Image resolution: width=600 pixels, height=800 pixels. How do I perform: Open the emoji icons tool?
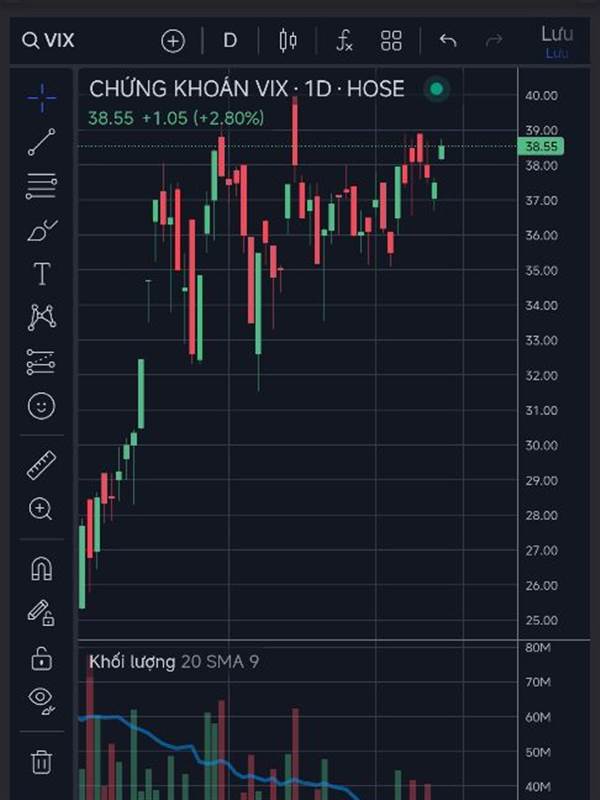(x=41, y=406)
